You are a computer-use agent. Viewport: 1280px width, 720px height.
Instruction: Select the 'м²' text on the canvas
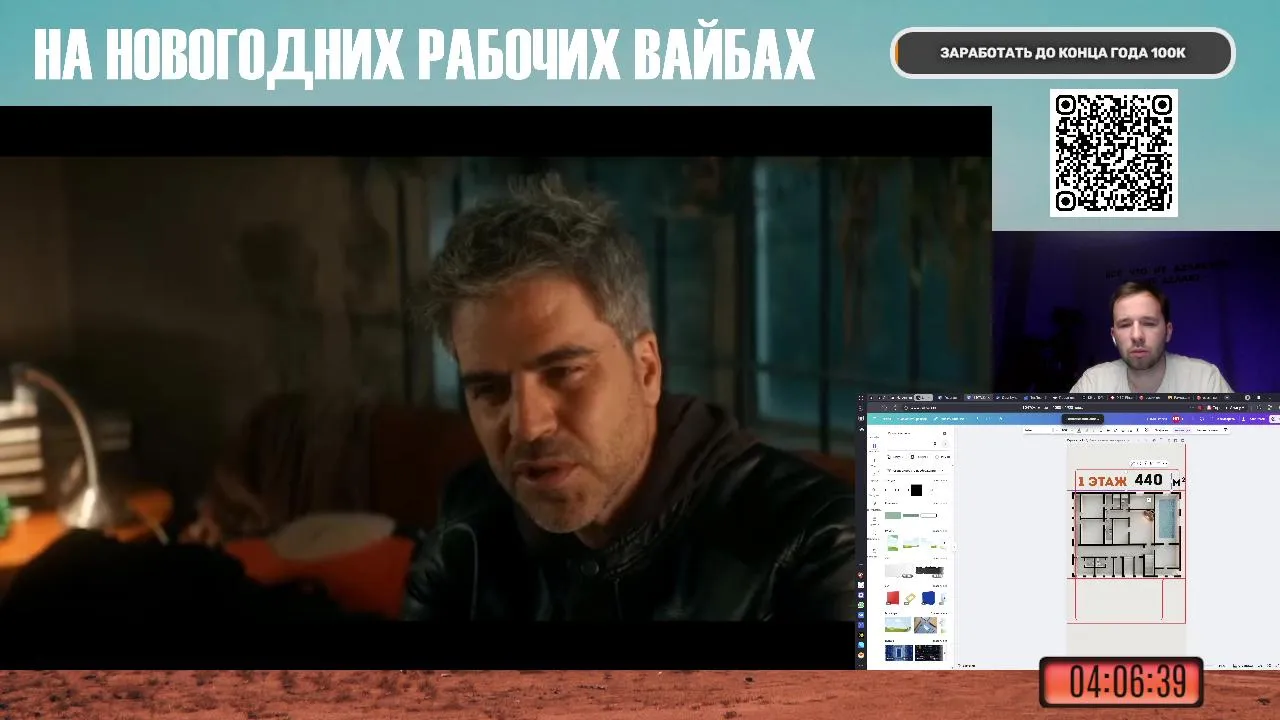coord(1178,482)
